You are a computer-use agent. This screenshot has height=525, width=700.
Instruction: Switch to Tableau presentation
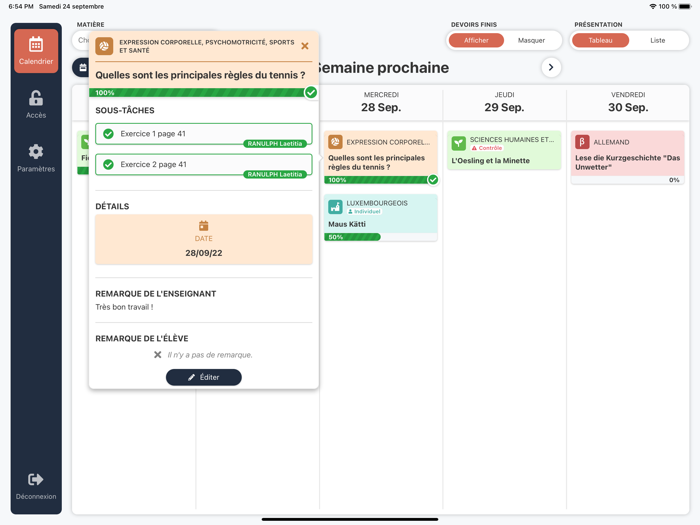(600, 41)
